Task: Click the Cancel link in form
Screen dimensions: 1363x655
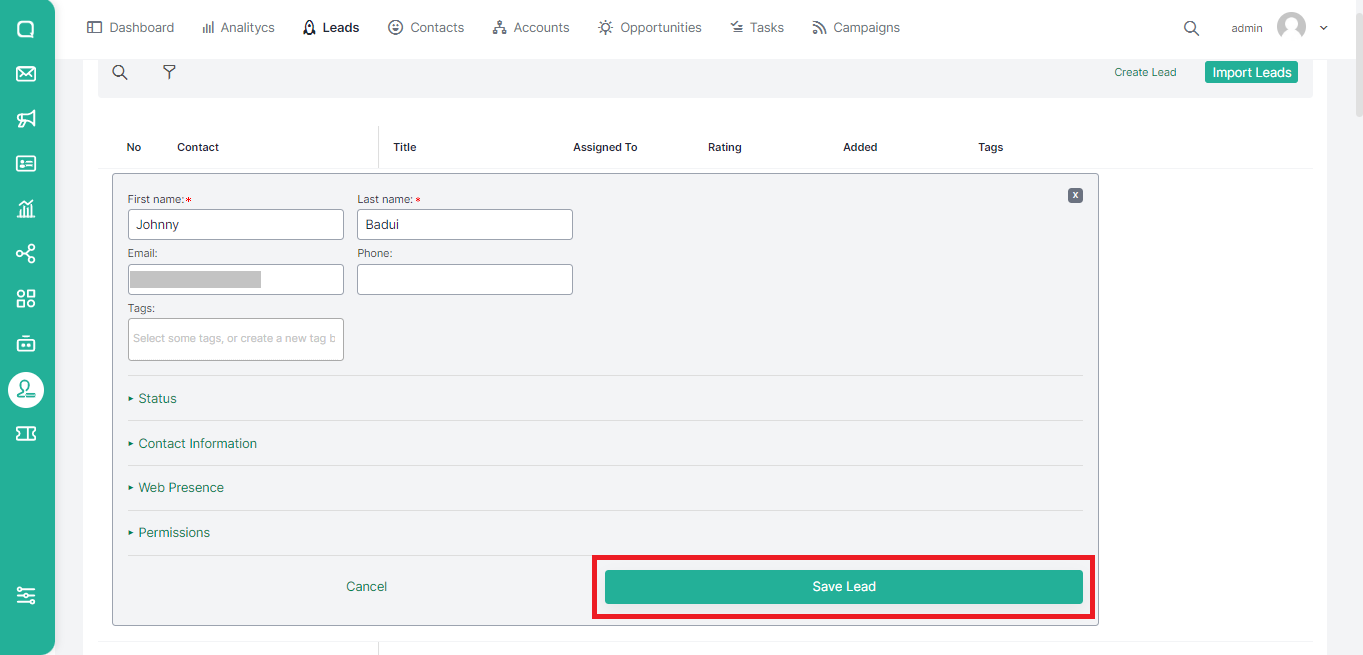Action: (366, 587)
